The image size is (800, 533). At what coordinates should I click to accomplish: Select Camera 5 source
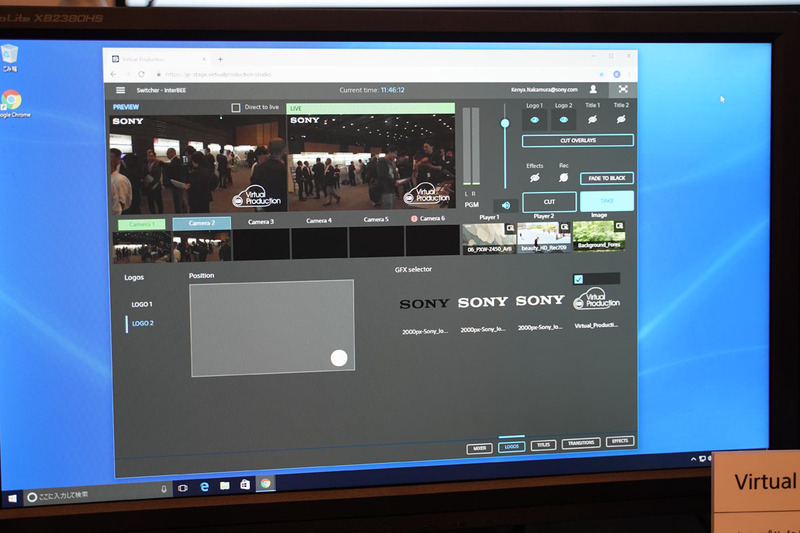[x=376, y=219]
